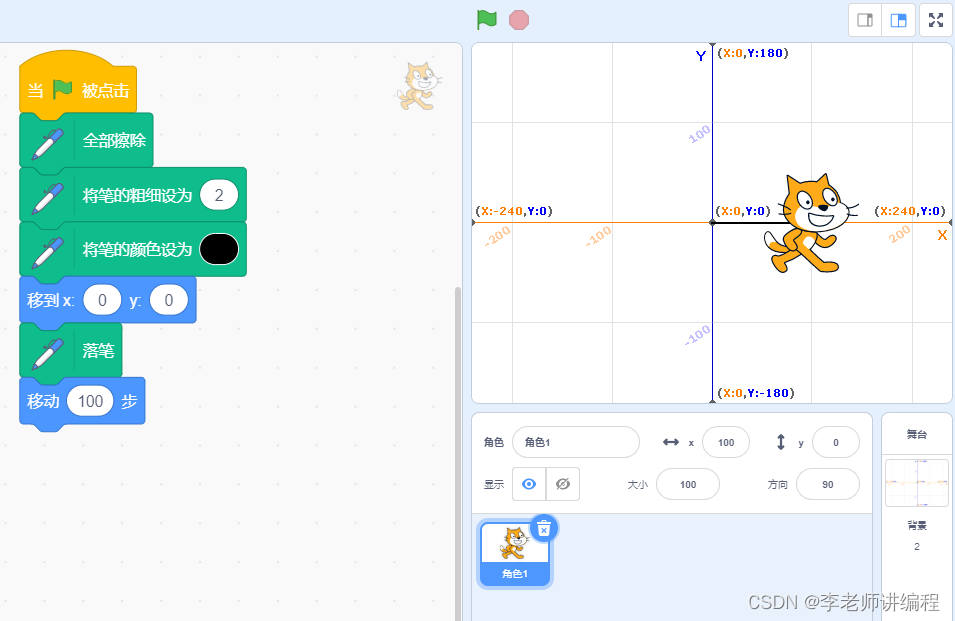The width and height of the screenshot is (955, 621).
Task: Edit pen size value 2
Action: coord(219,195)
